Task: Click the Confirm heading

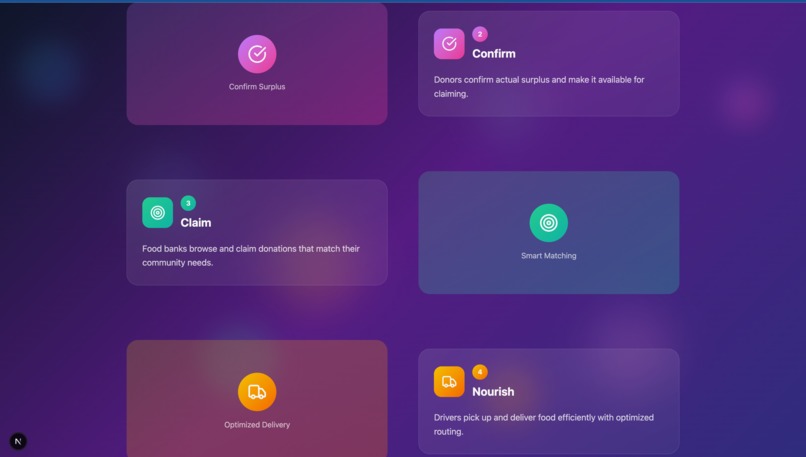Action: point(493,53)
